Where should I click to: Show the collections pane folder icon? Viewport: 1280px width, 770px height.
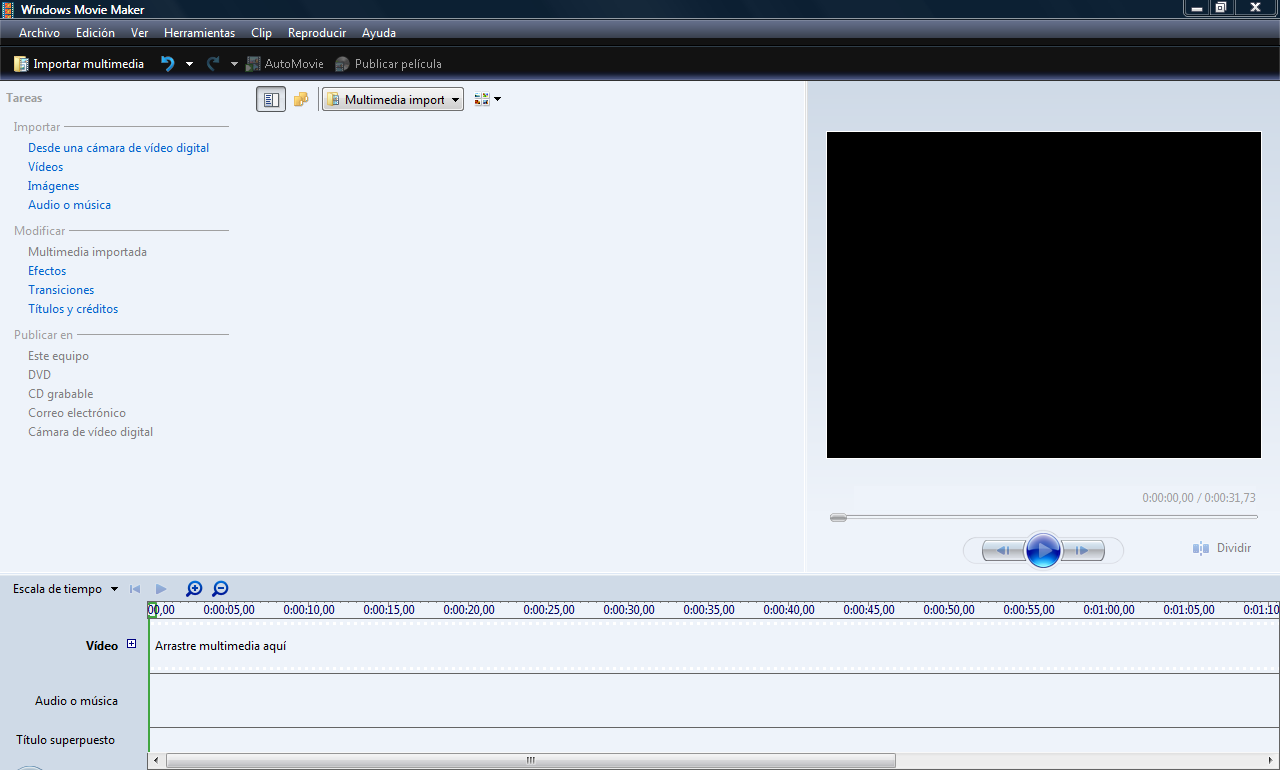(300, 99)
